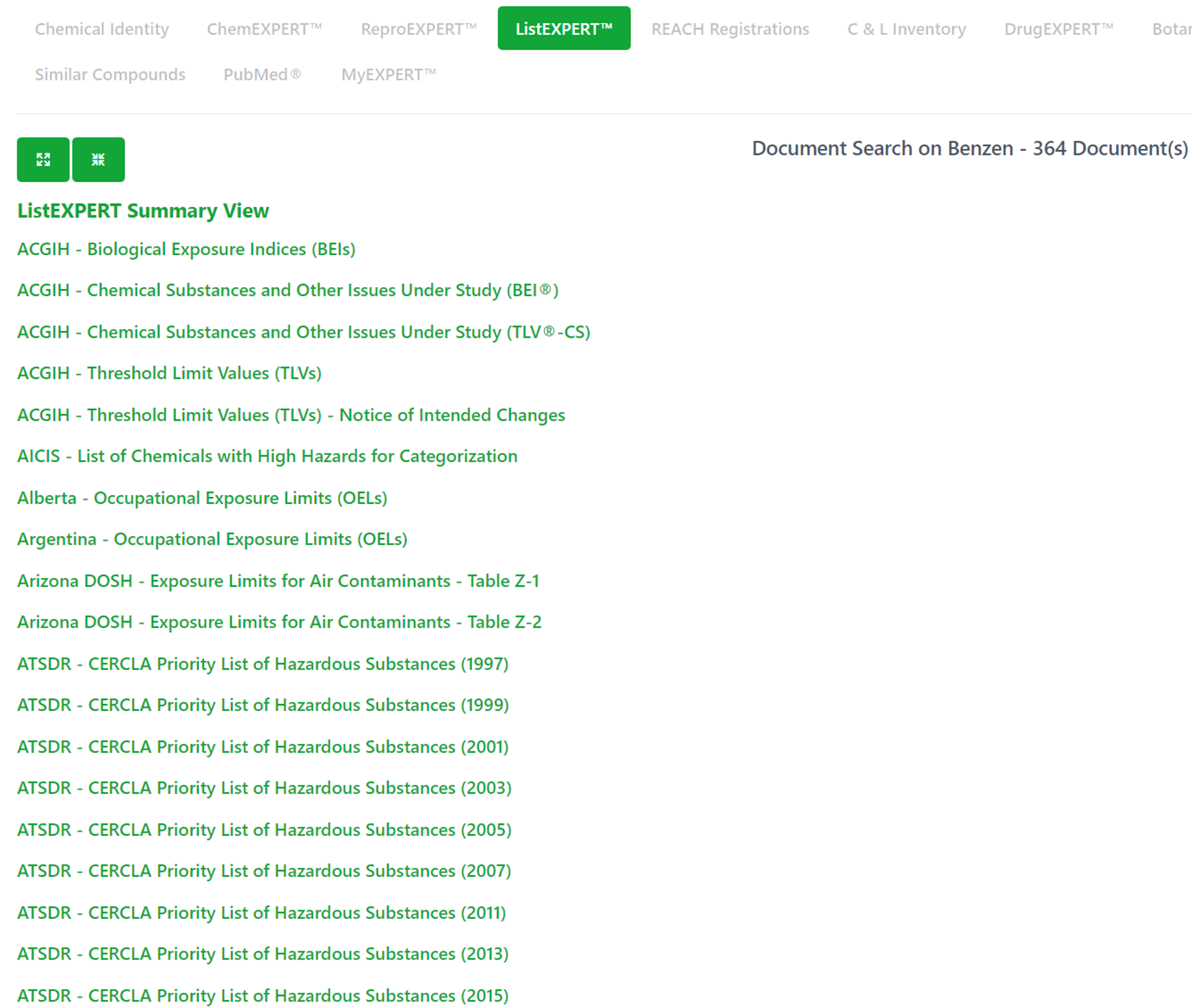Open ATSDR CERCLA Priority List (2011)
The height and width of the screenshot is (1008, 1192).
point(262,913)
